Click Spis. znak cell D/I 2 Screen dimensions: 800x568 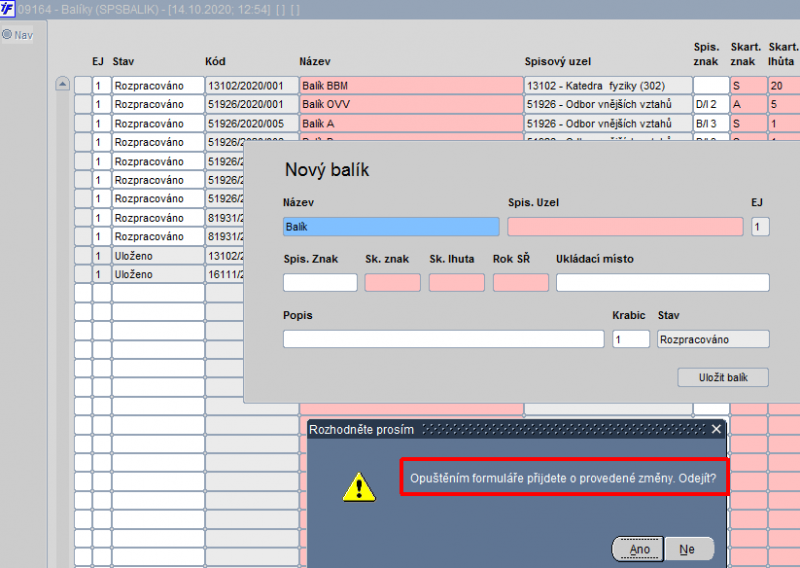click(711, 105)
